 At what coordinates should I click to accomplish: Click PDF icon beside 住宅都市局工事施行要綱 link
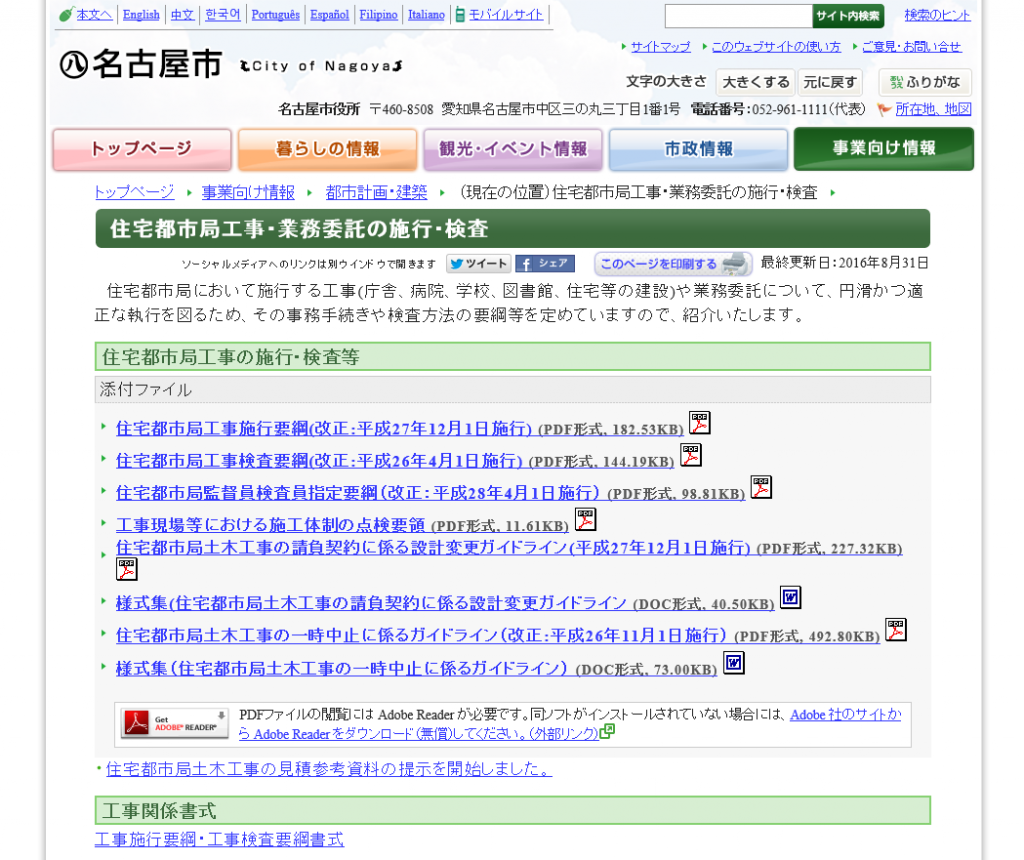pyautogui.click(x=699, y=423)
